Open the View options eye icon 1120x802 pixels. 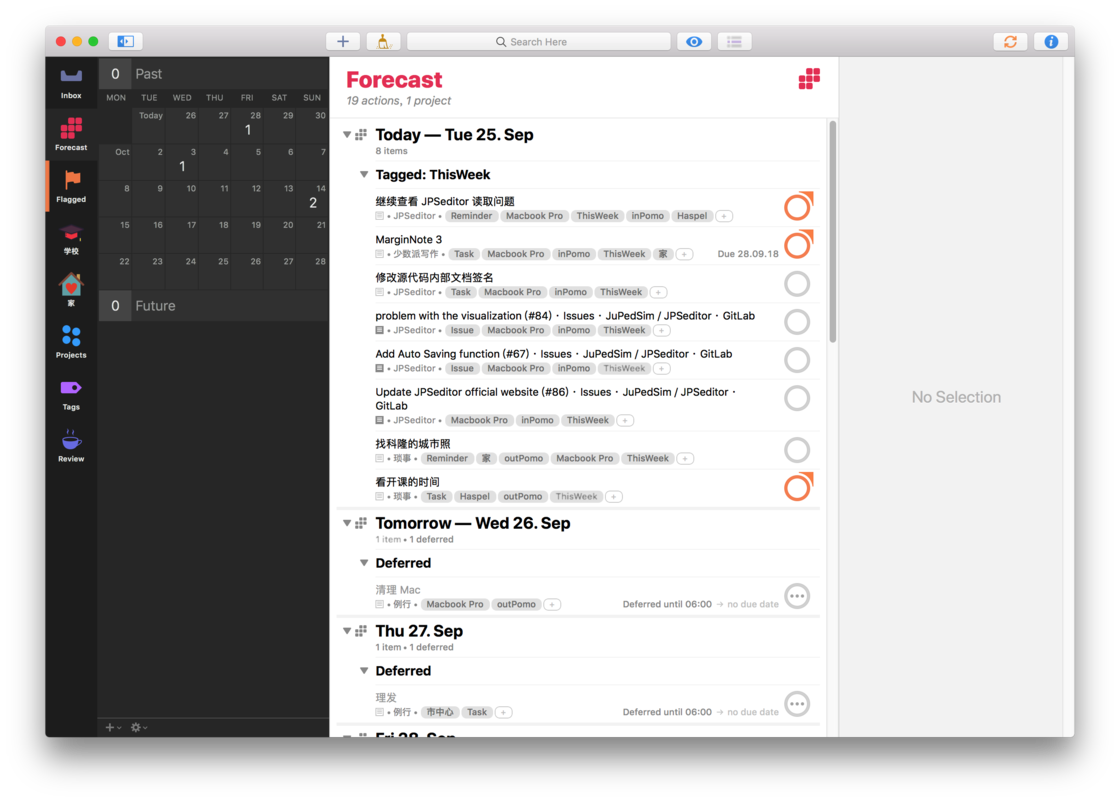[694, 42]
